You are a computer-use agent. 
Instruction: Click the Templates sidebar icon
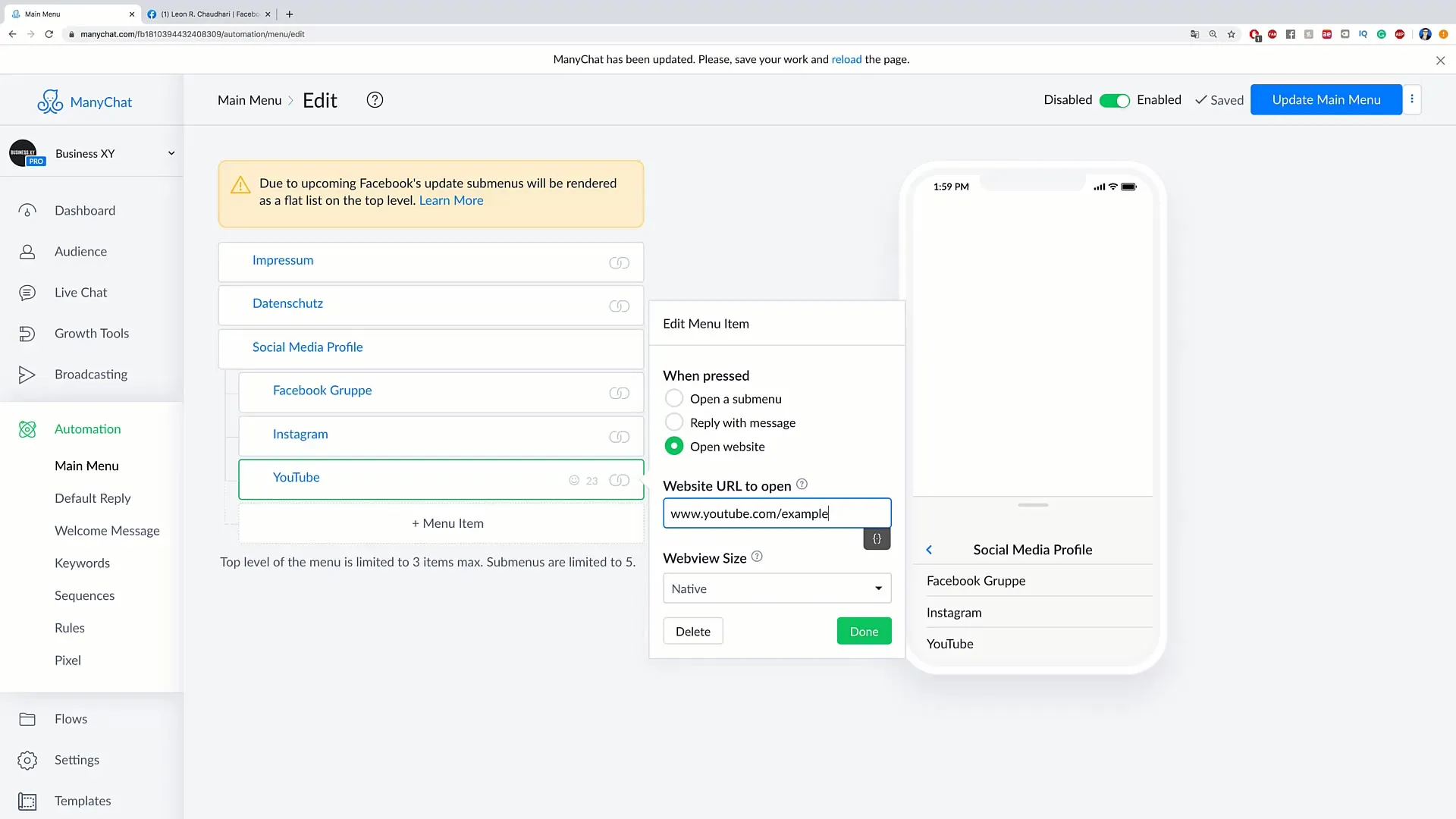click(x=27, y=800)
